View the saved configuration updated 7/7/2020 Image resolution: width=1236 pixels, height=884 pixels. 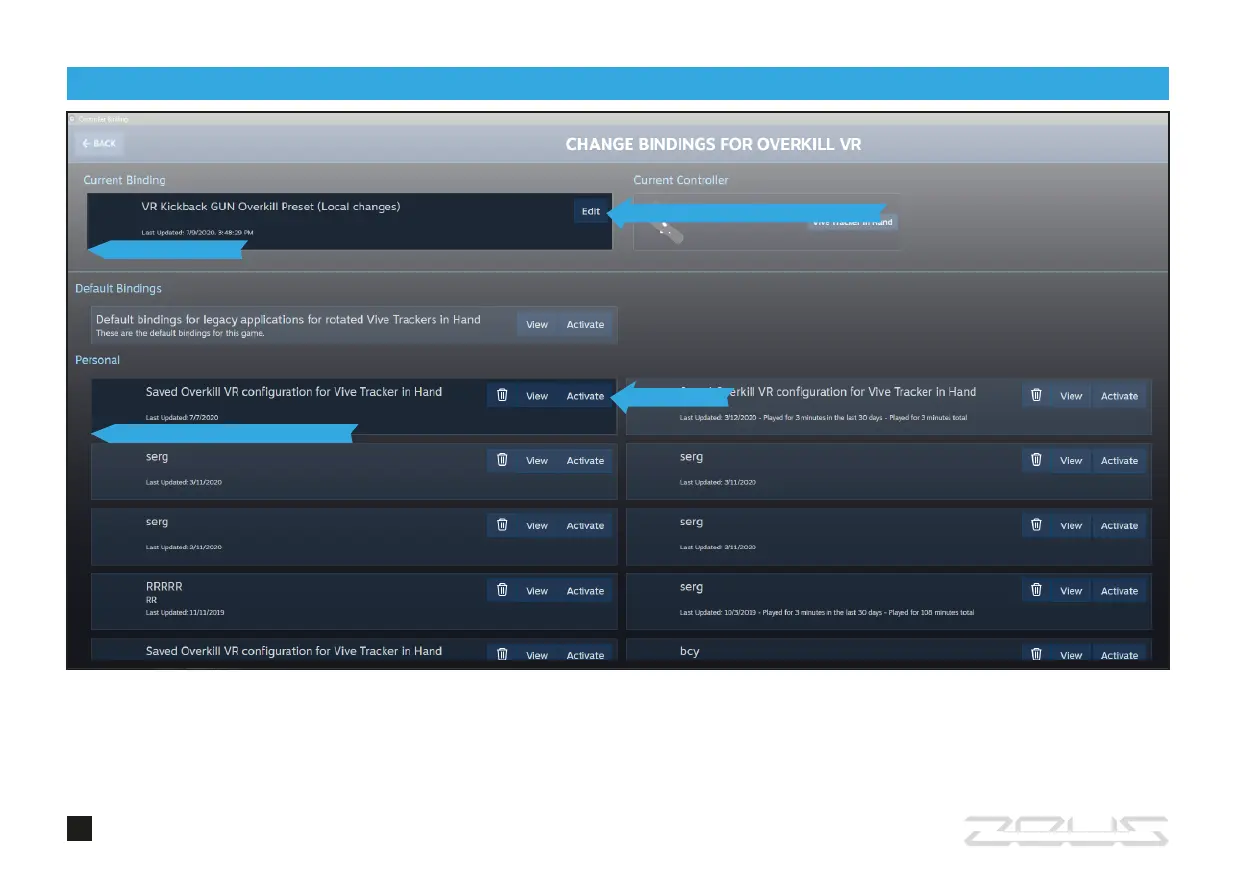537,395
